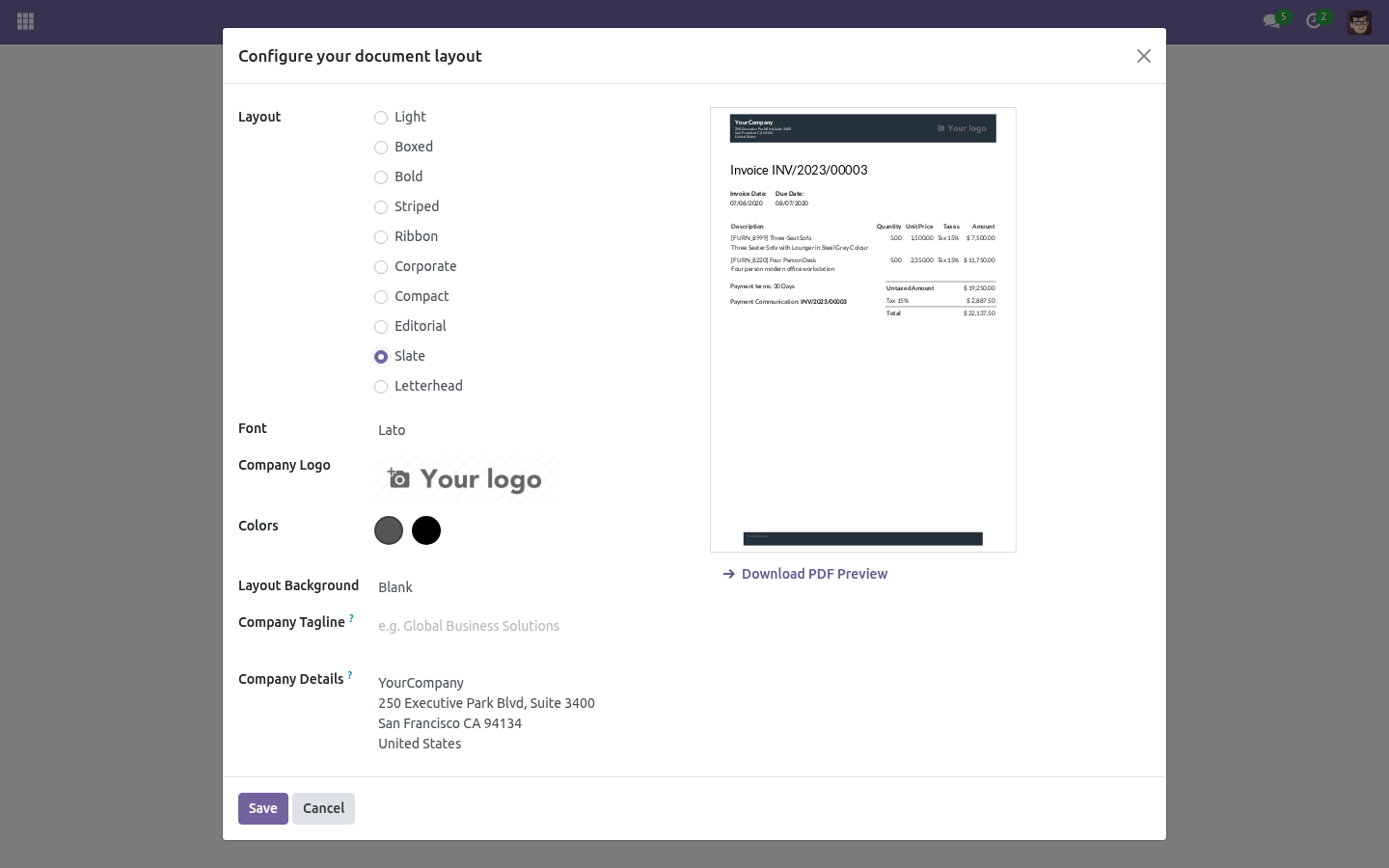
Task: Open the user avatar menu
Action: coord(1359,21)
